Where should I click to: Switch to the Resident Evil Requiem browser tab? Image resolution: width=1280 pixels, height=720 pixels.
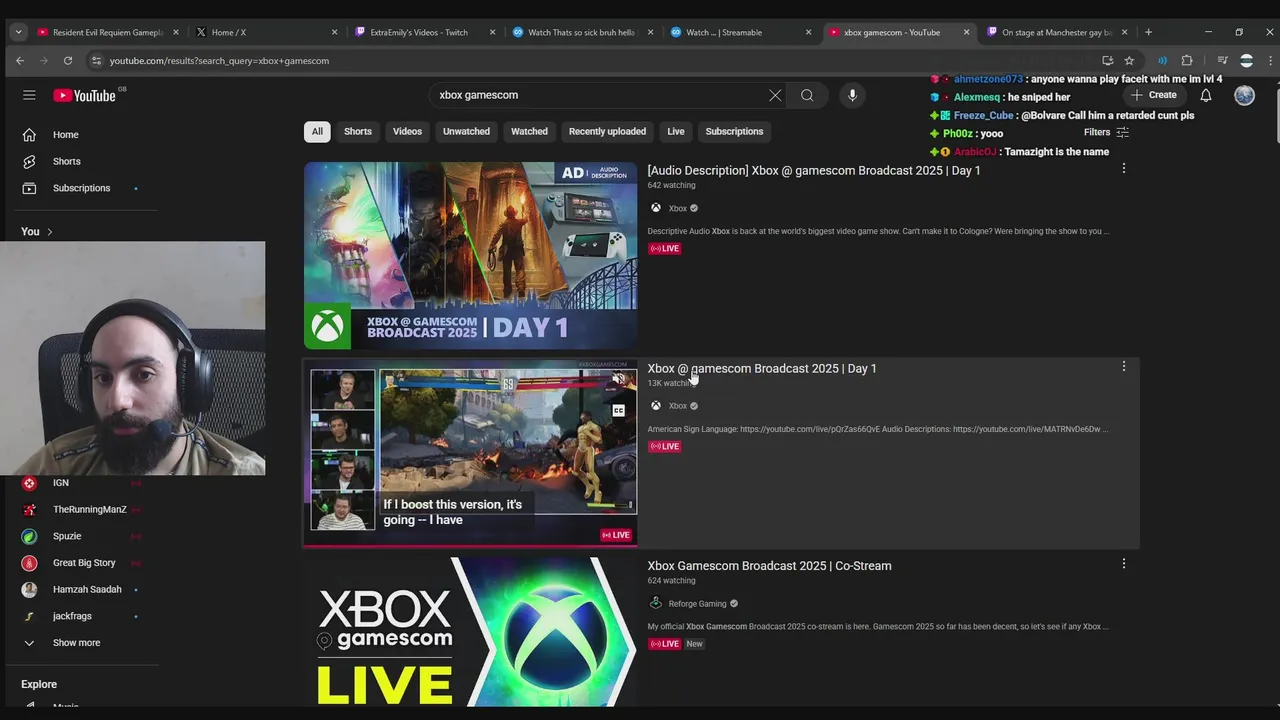(108, 32)
